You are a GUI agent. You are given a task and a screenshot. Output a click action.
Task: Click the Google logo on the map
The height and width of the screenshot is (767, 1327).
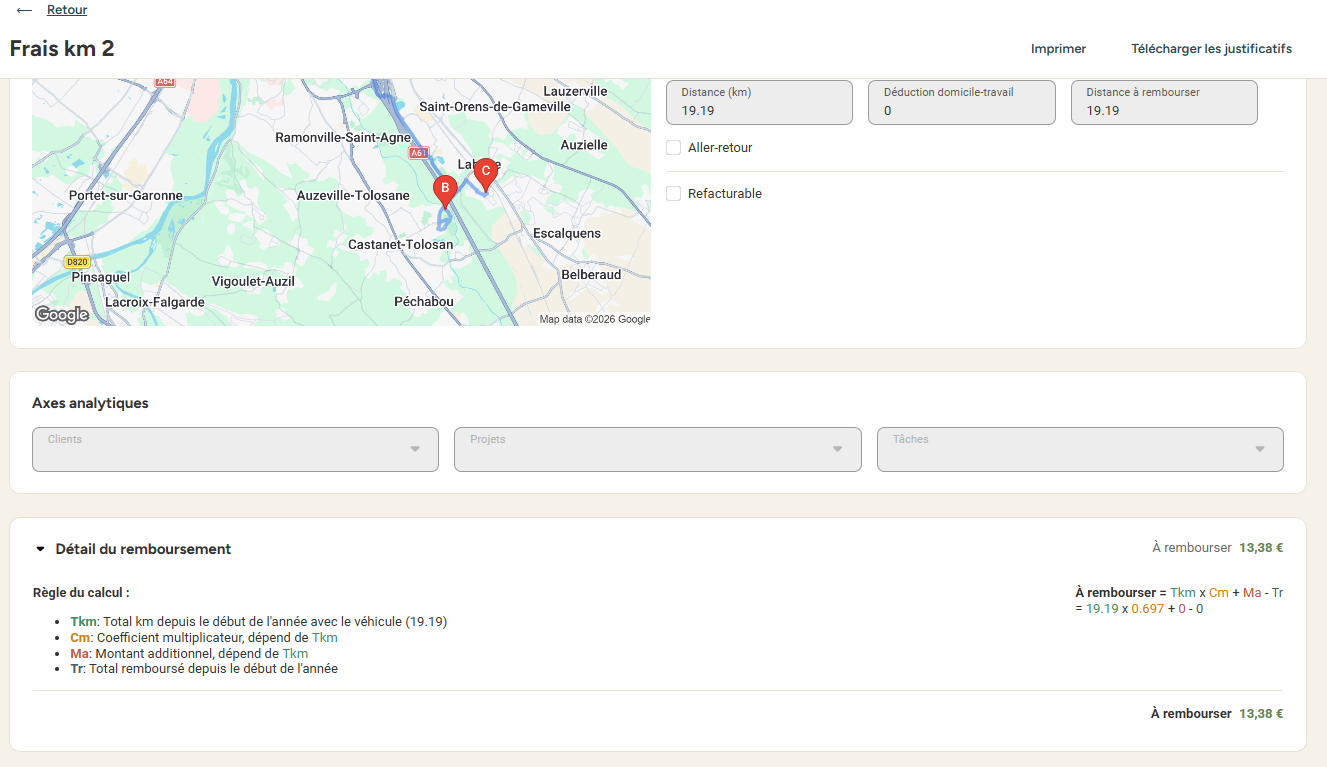coord(62,315)
